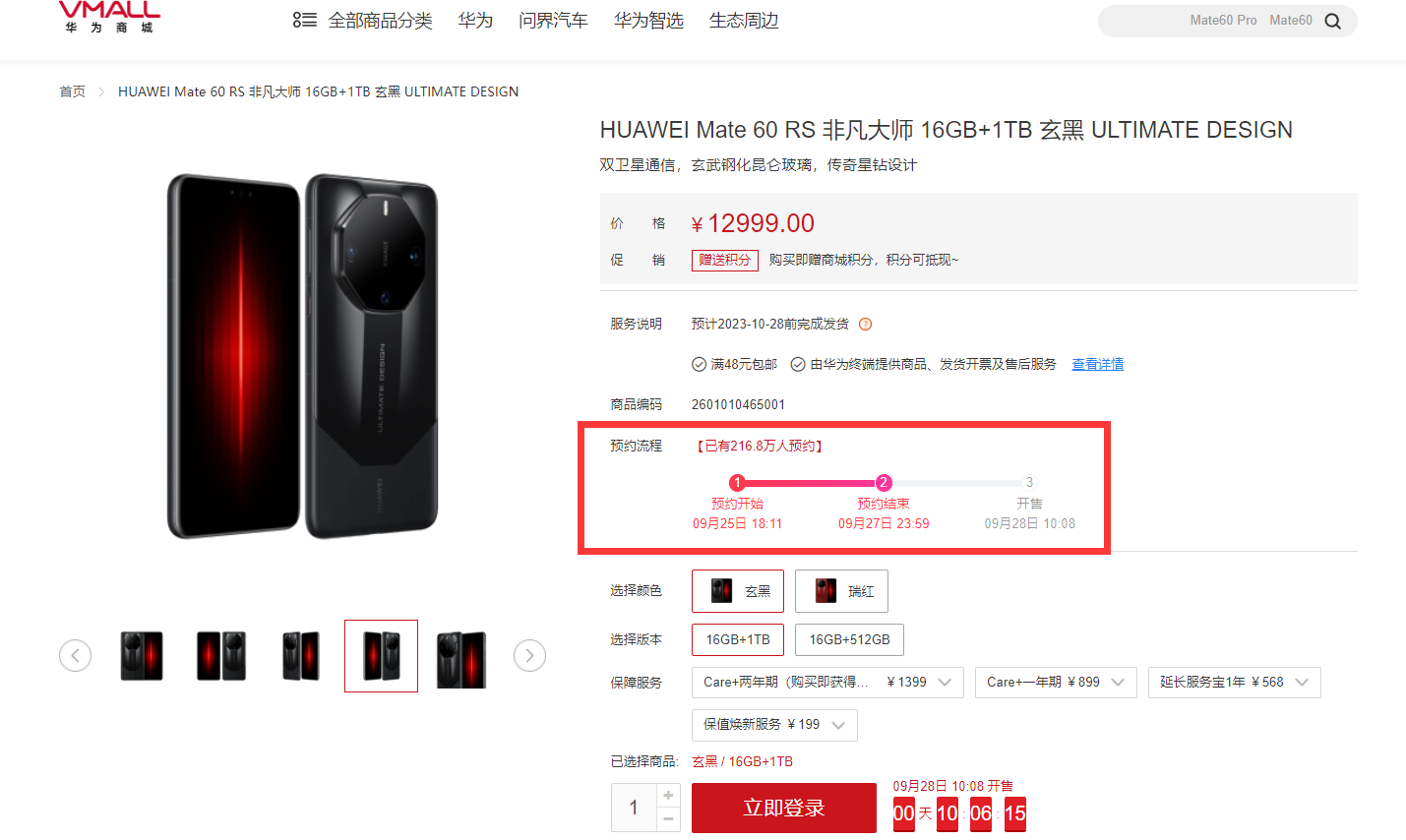
Task: Click the 立即登录 button
Action: coord(784,808)
